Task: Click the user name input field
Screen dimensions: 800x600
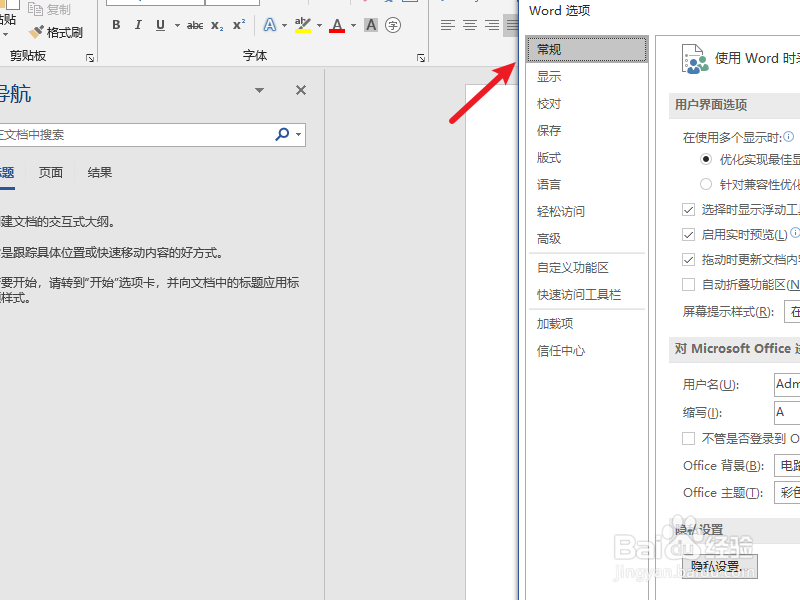Action: 787,384
